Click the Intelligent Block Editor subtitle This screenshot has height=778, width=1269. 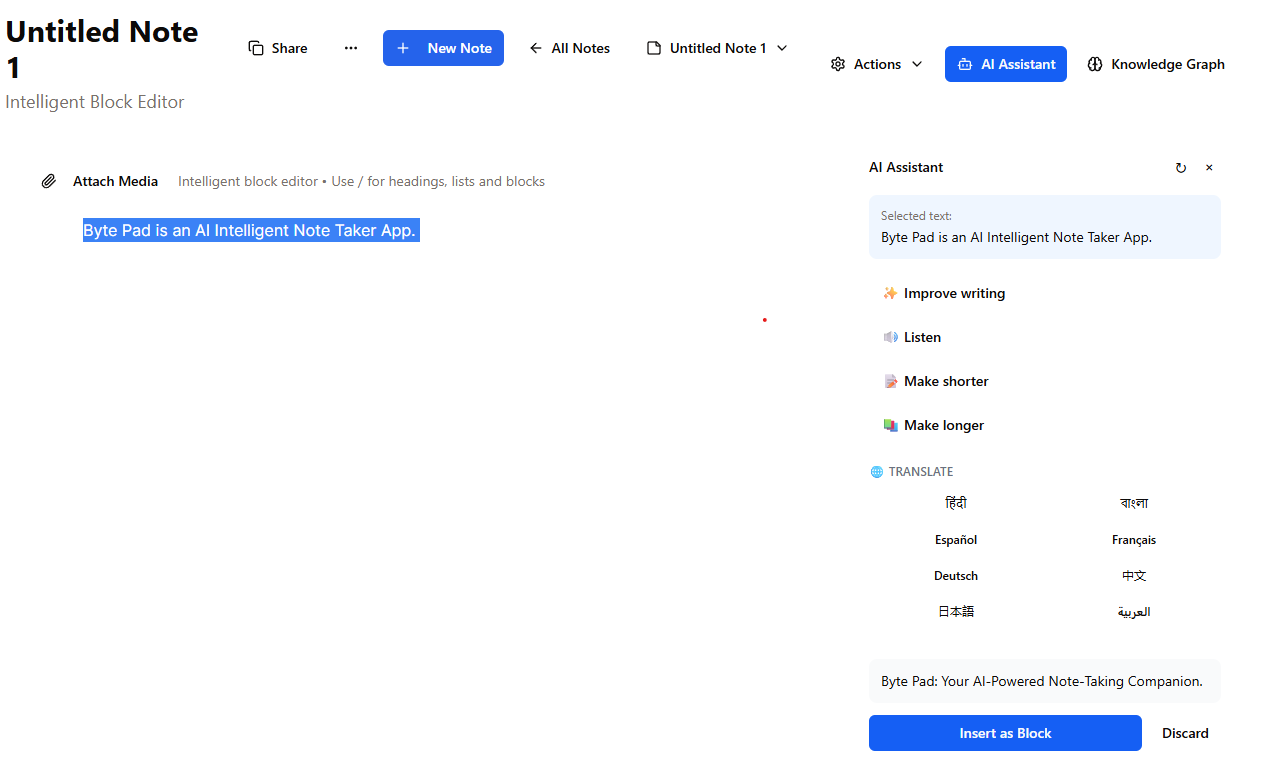[x=95, y=102]
